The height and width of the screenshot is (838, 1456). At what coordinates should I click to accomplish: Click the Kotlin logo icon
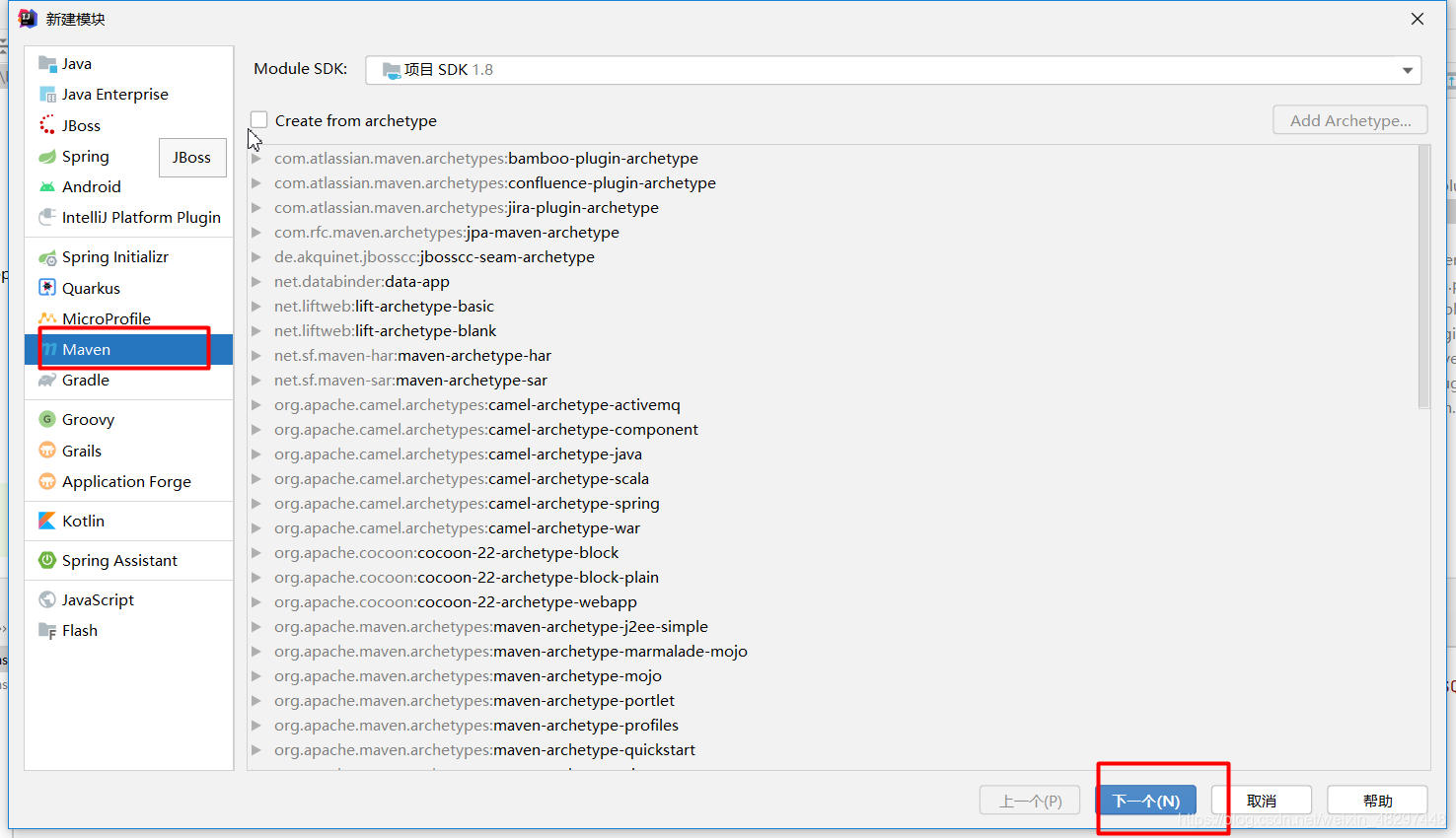coord(47,521)
